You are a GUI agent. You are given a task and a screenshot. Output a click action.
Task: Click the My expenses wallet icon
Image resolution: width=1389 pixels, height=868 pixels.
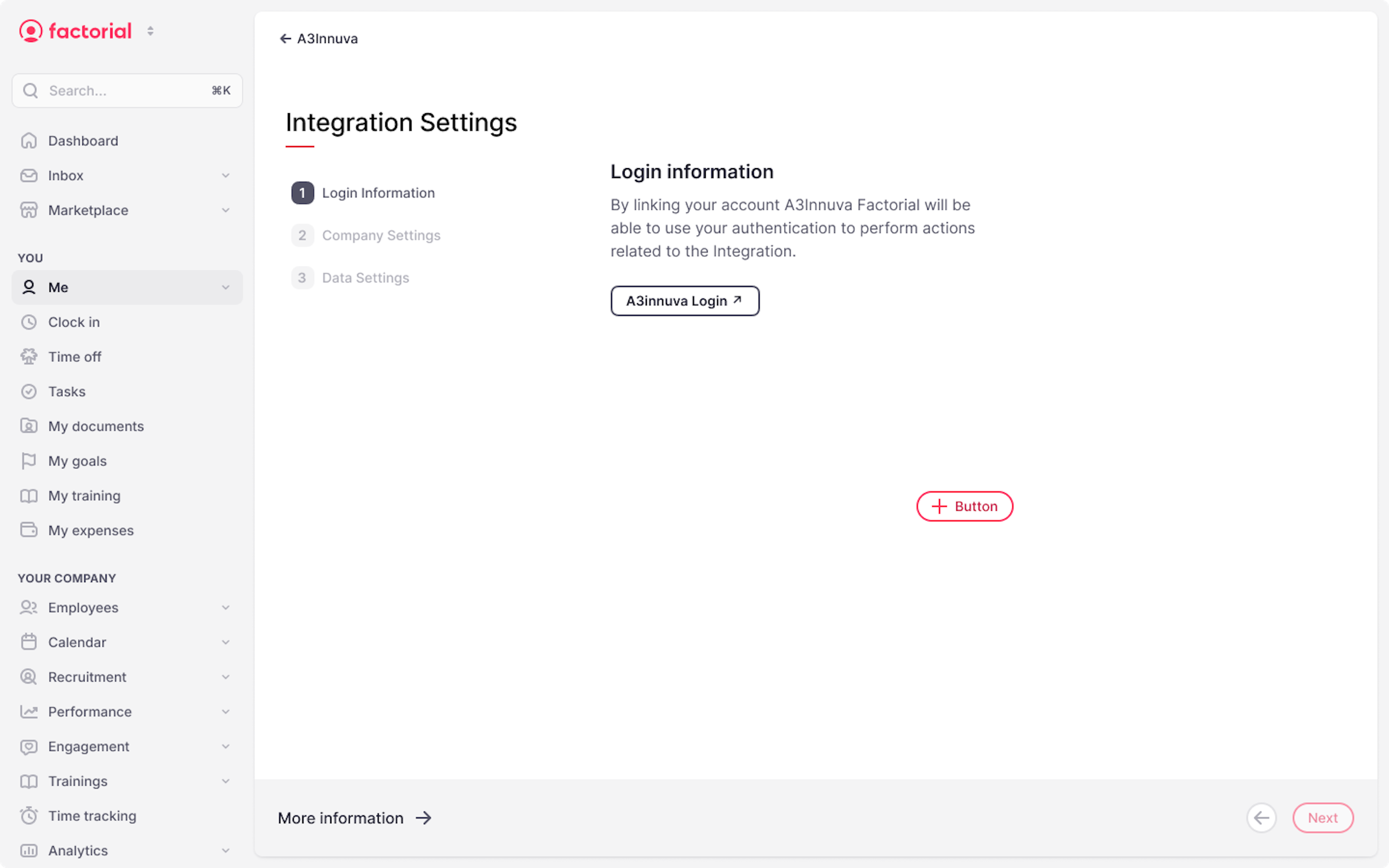[x=29, y=530]
